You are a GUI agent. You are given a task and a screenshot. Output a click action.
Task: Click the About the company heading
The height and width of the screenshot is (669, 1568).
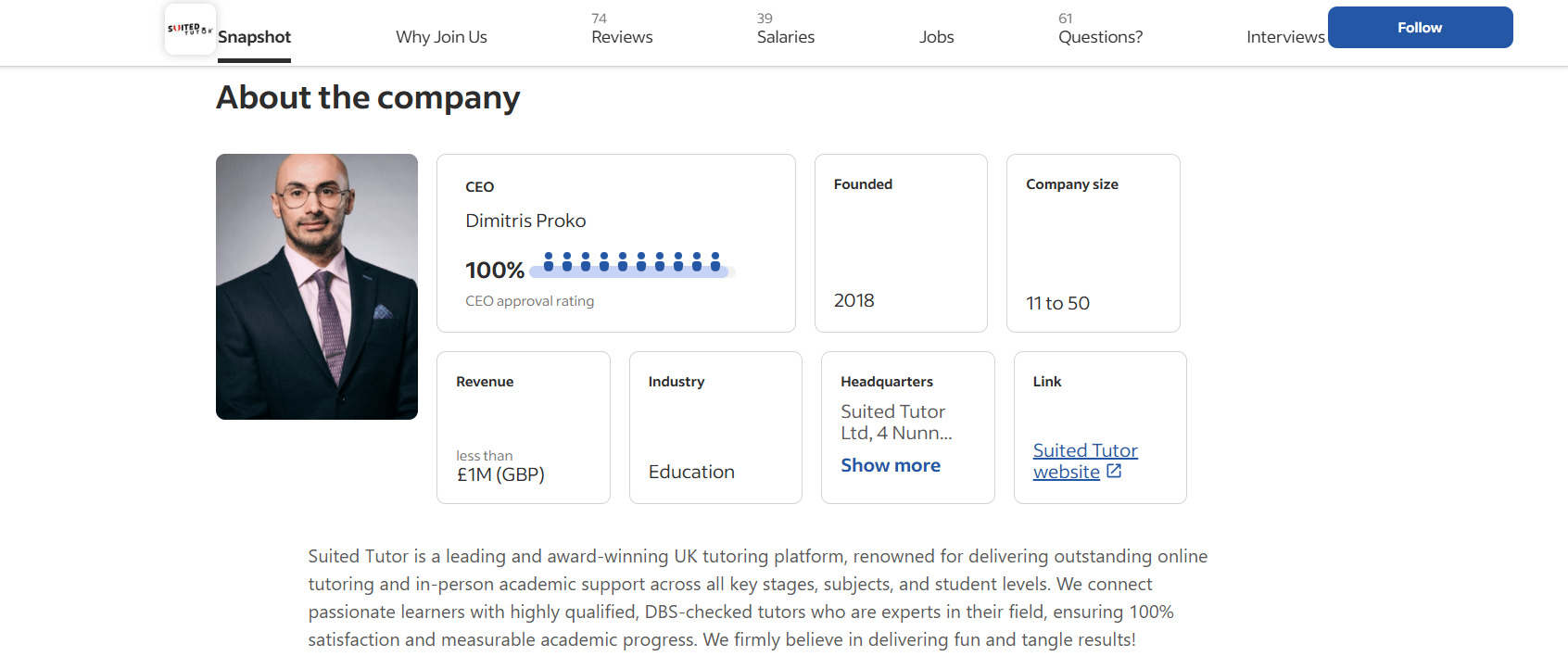pos(368,97)
